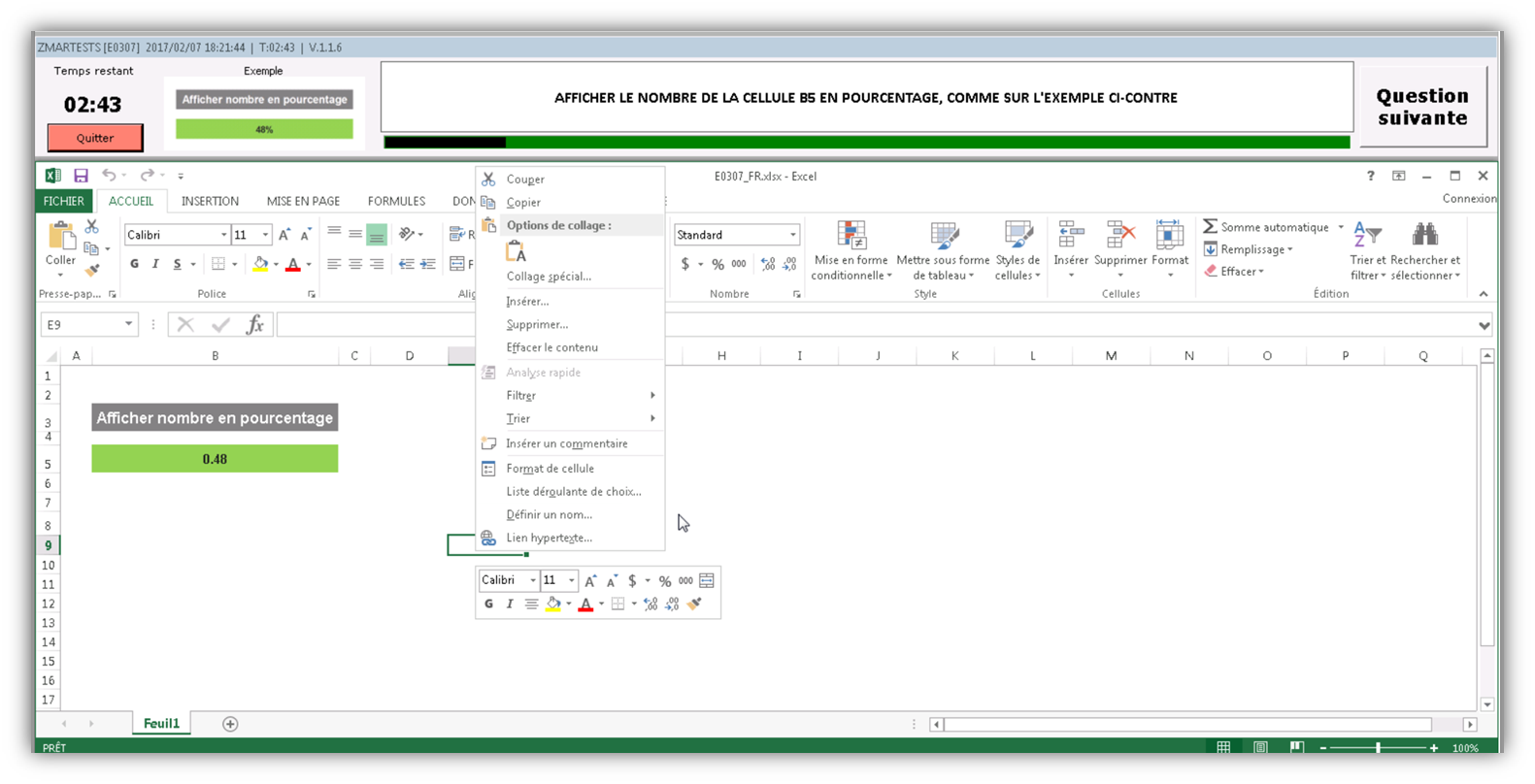Viewport: 1535px width, 784px height.
Task: Click Rechercher et sélectionner binoculars icon
Action: [x=1425, y=235]
